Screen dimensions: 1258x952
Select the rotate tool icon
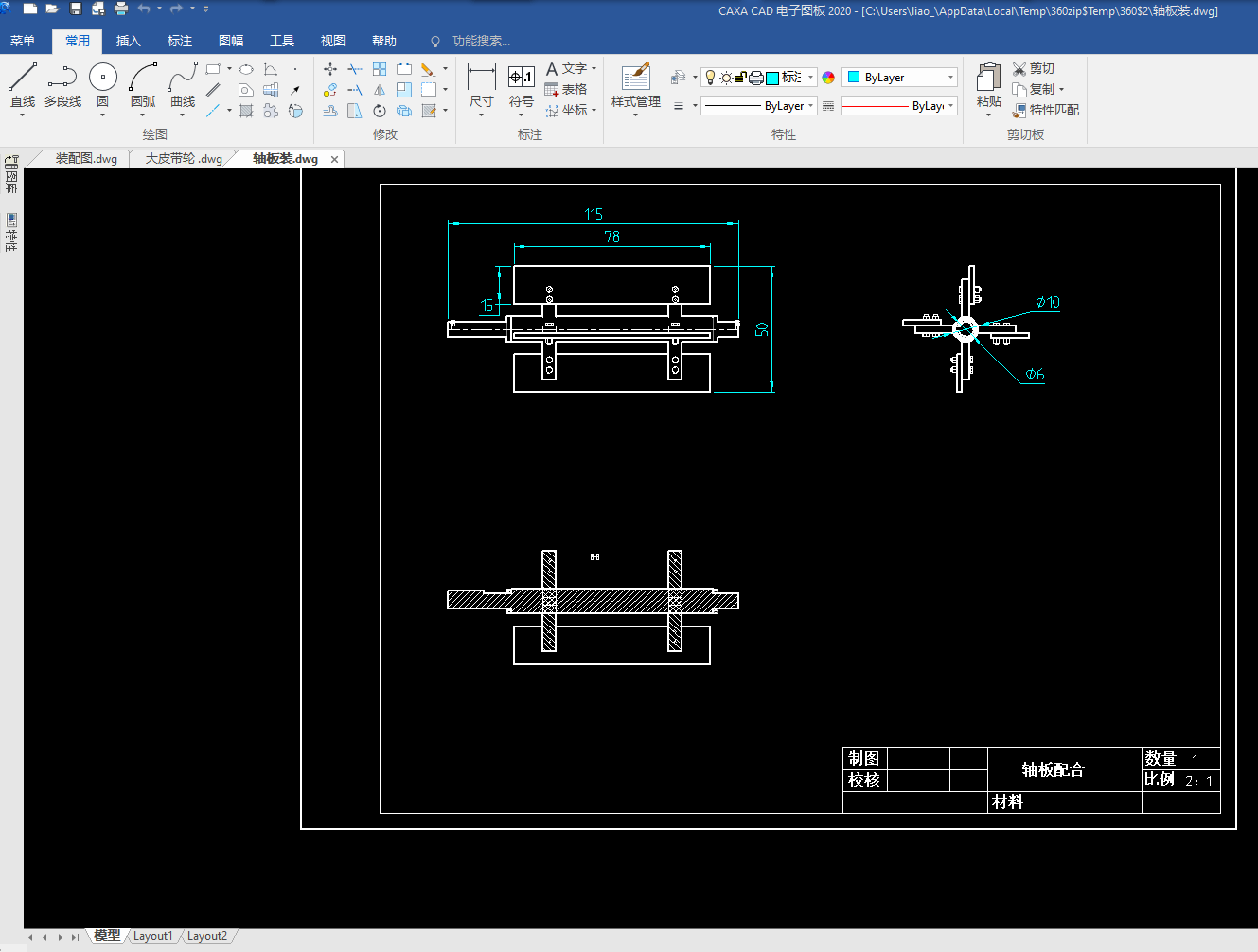pos(380,111)
